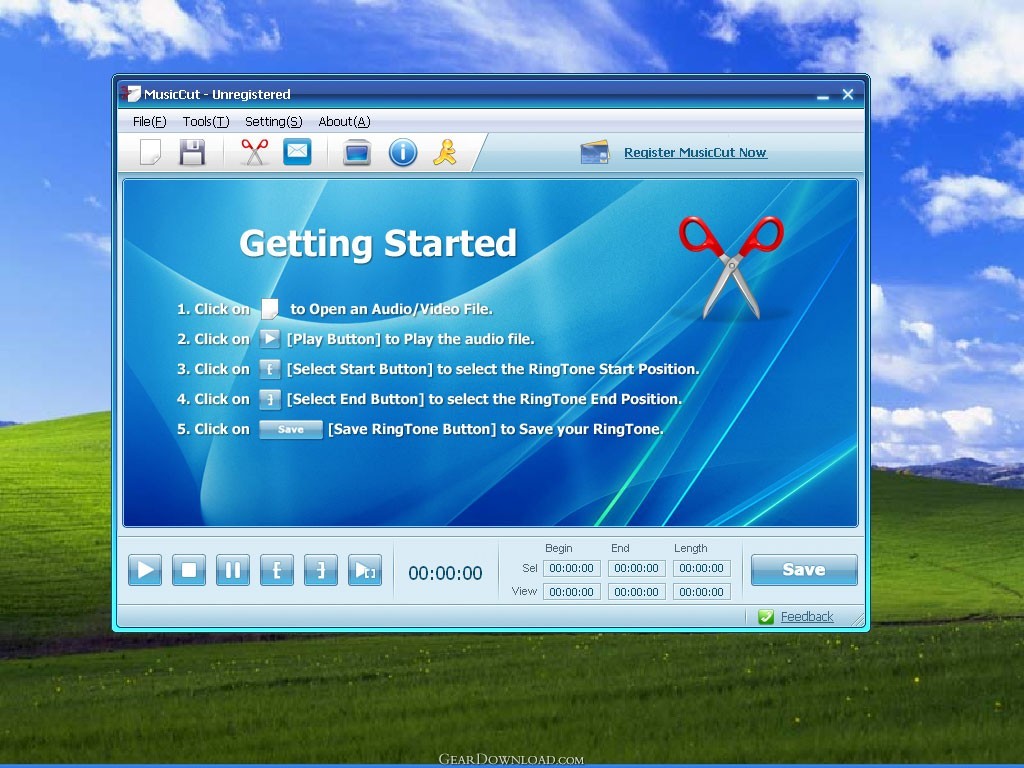Click the View Begin time field
The width and height of the screenshot is (1024, 768).
point(571,592)
